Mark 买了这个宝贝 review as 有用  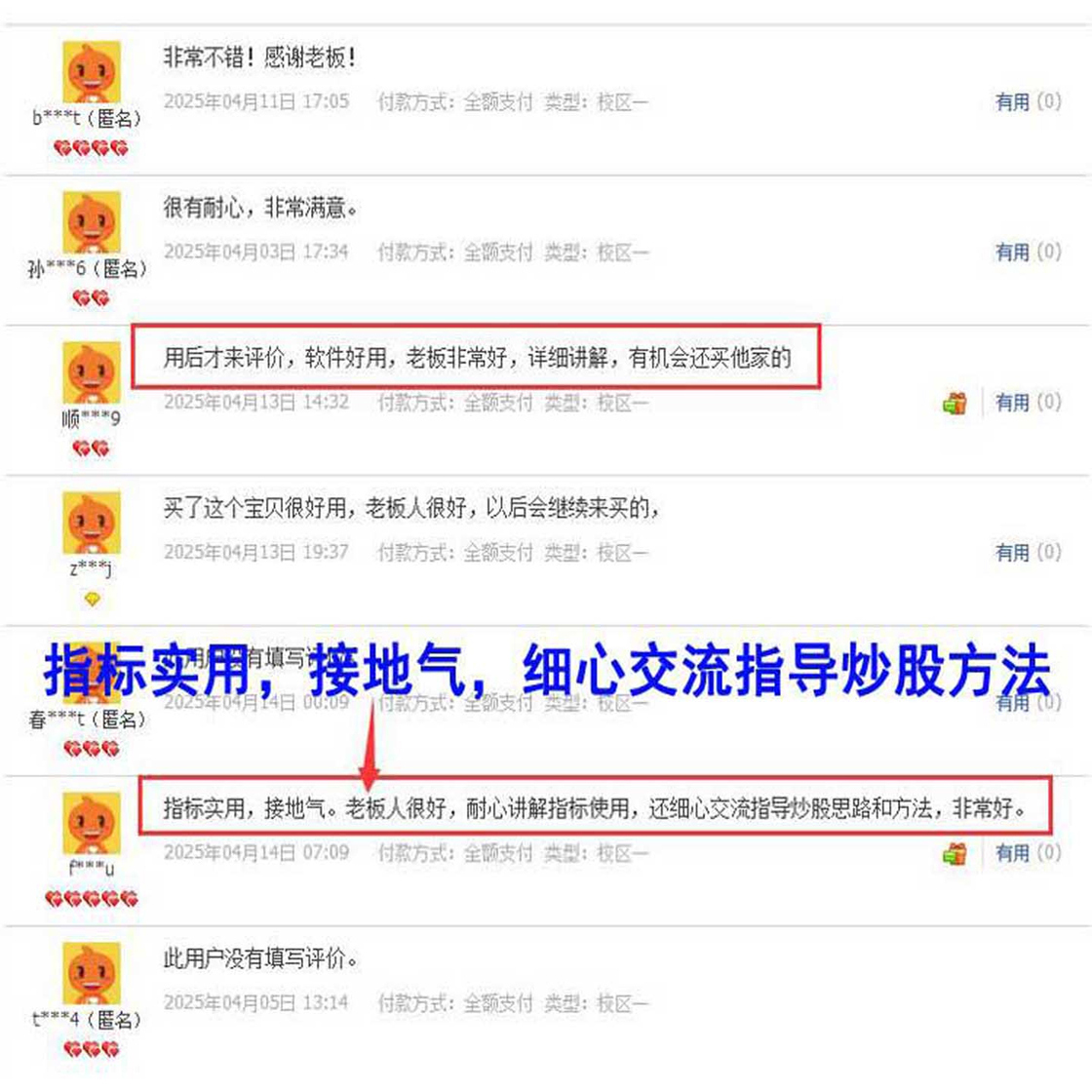tap(1012, 553)
